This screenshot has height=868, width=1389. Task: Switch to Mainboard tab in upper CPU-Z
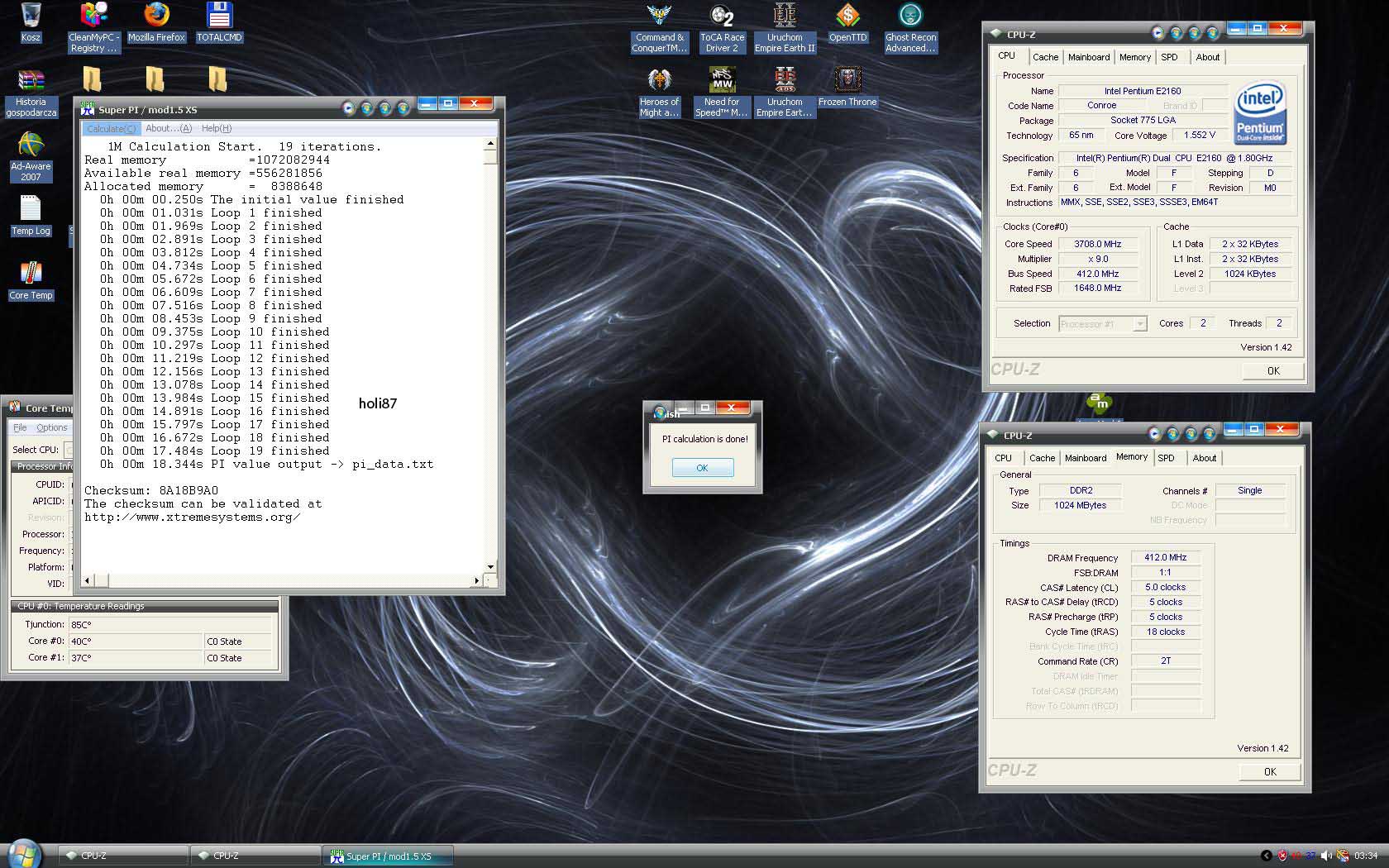point(1089,57)
